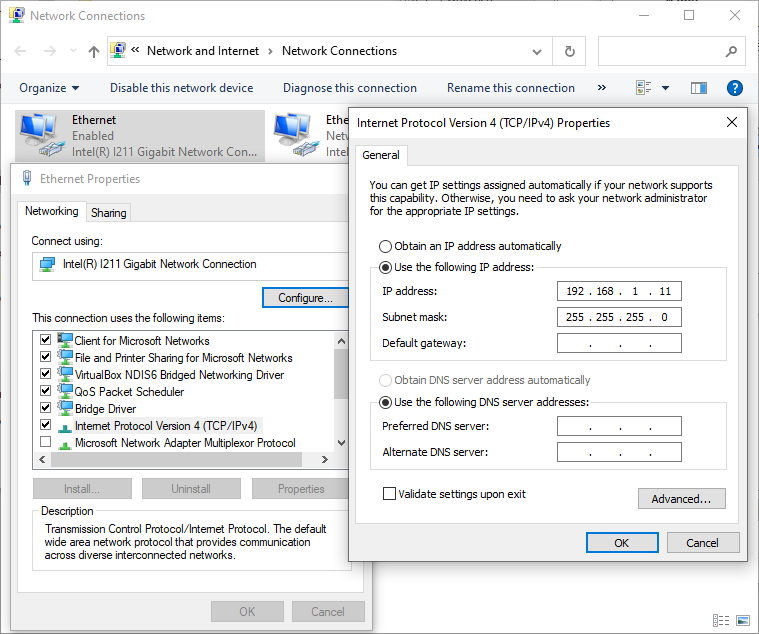Toggle File and Printer Sharing checkbox
This screenshot has height=634, width=759.
tap(46, 357)
